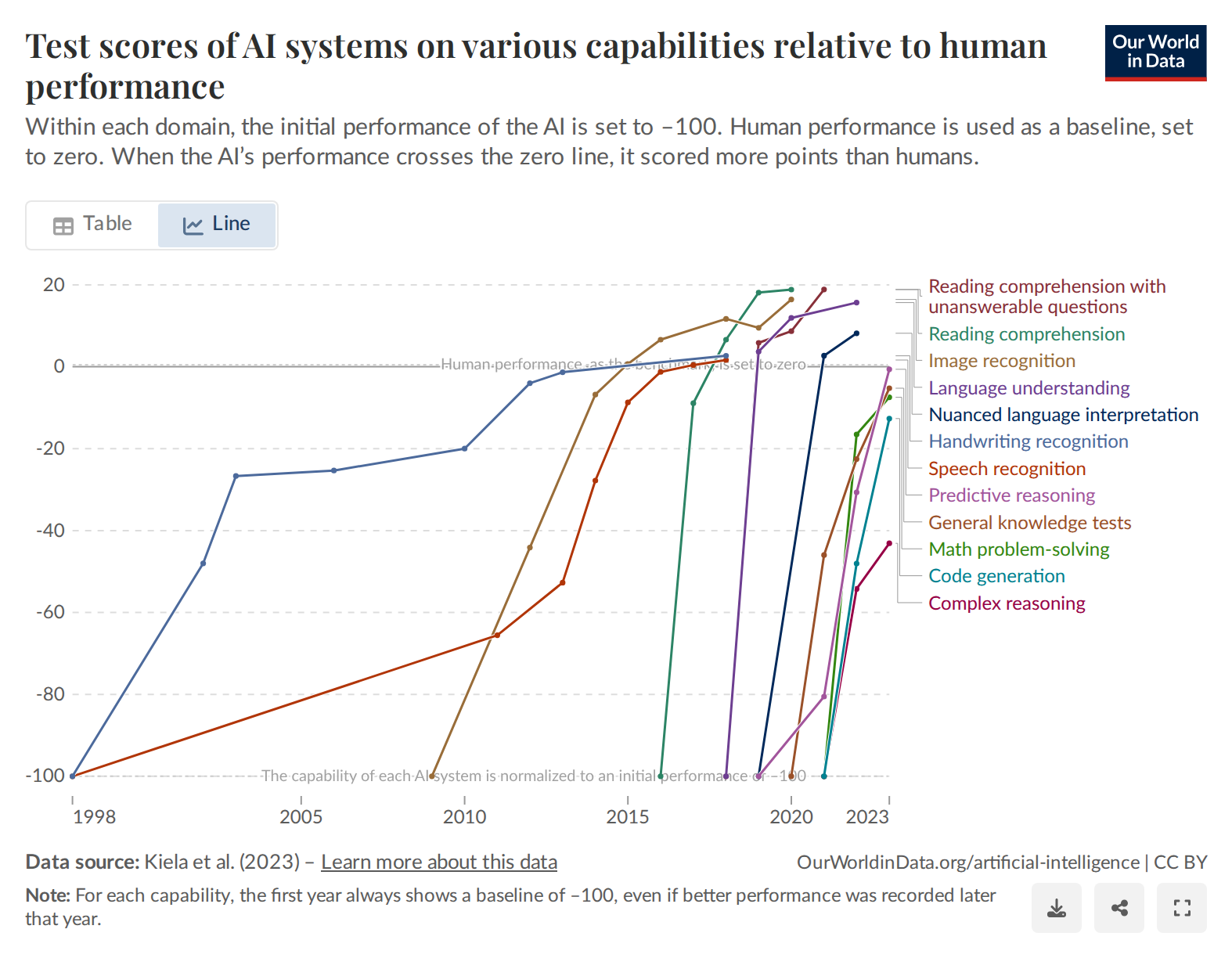Click the download chart icon
This screenshot has height=958, width=1232.
(x=1056, y=908)
